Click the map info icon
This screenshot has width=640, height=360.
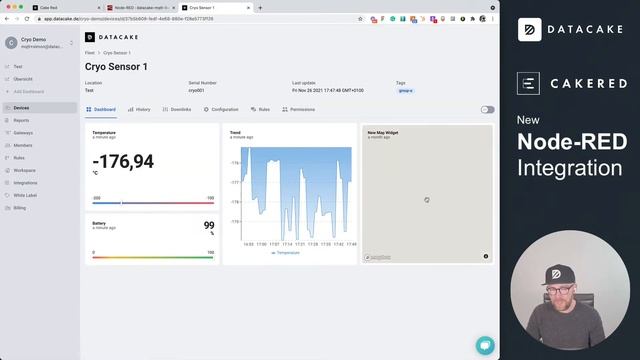coord(486,256)
